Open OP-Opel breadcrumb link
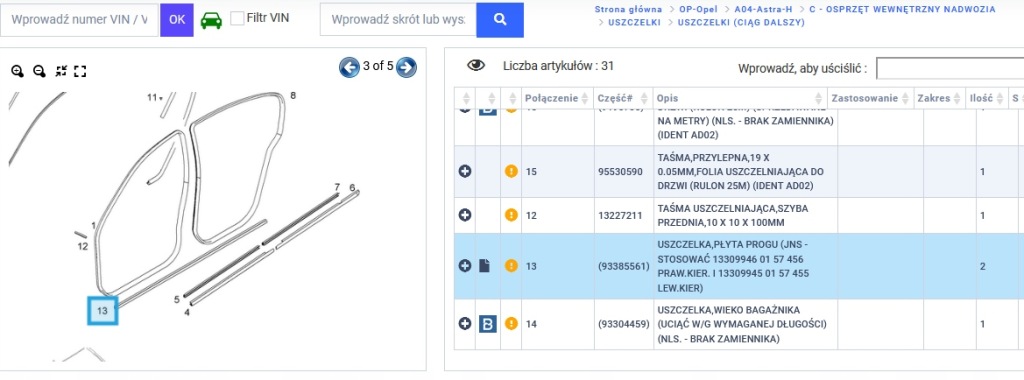1024x380 pixels. [698, 9]
